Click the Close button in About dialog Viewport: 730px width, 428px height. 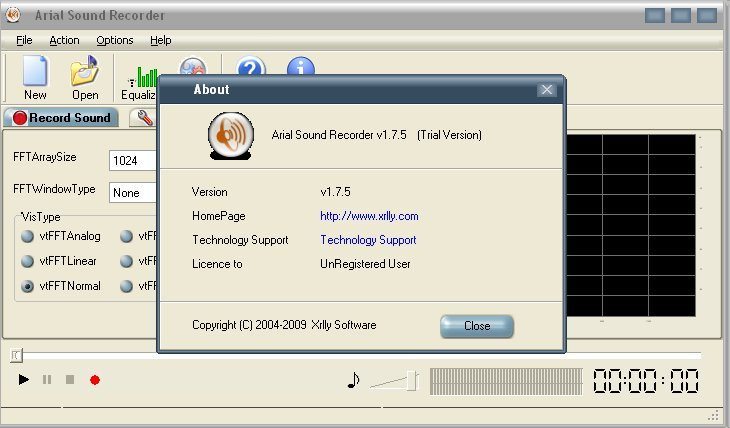[x=477, y=326]
